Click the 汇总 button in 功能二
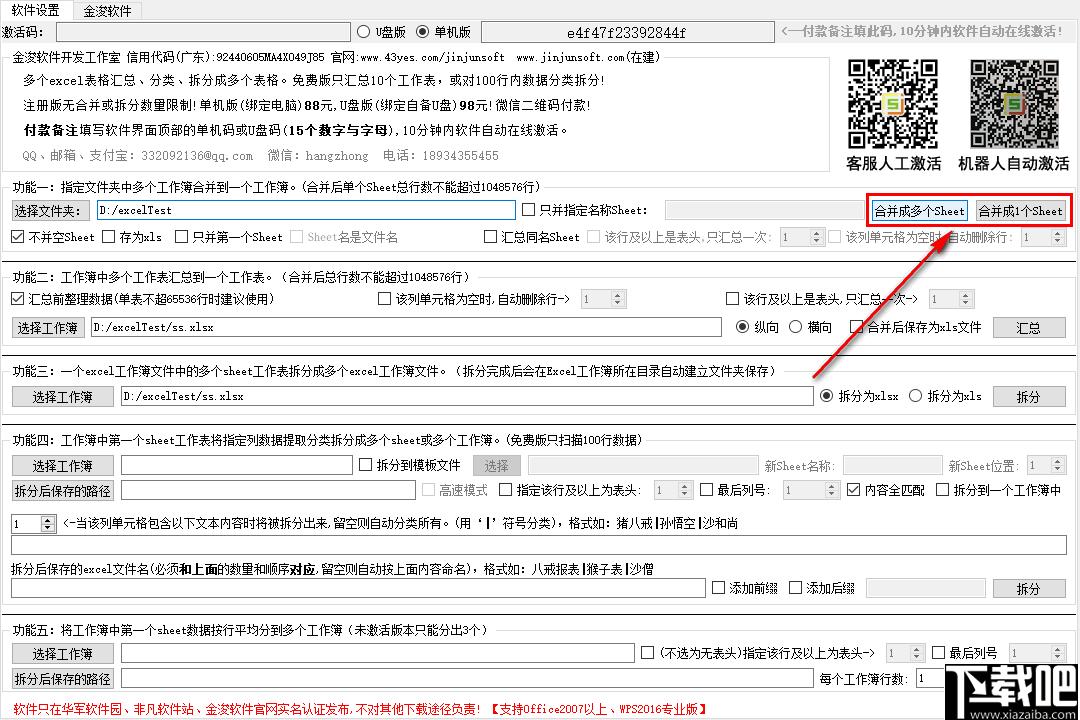 (x=1028, y=328)
